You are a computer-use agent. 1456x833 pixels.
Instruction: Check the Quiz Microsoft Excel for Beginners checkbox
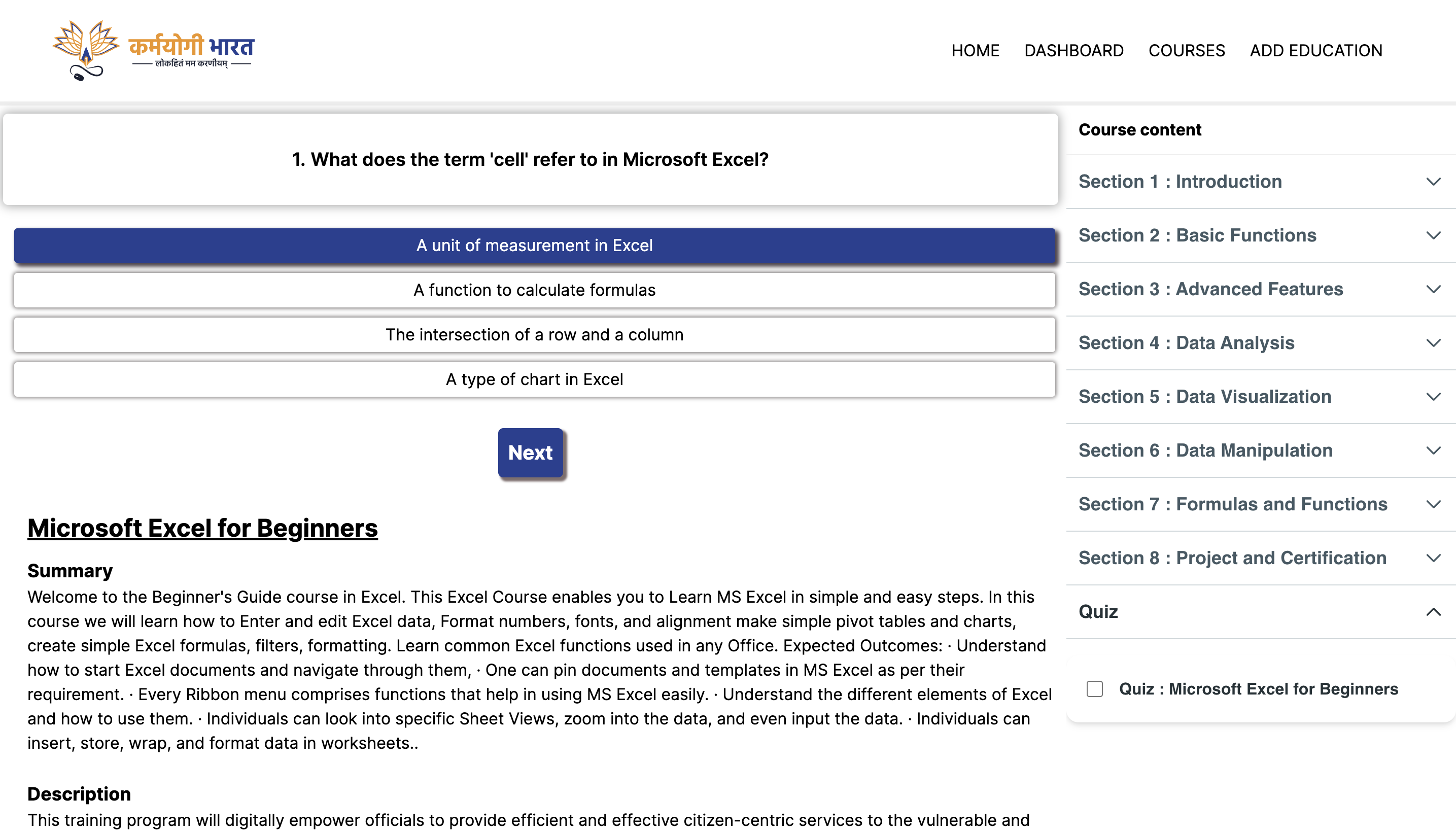[x=1094, y=689]
